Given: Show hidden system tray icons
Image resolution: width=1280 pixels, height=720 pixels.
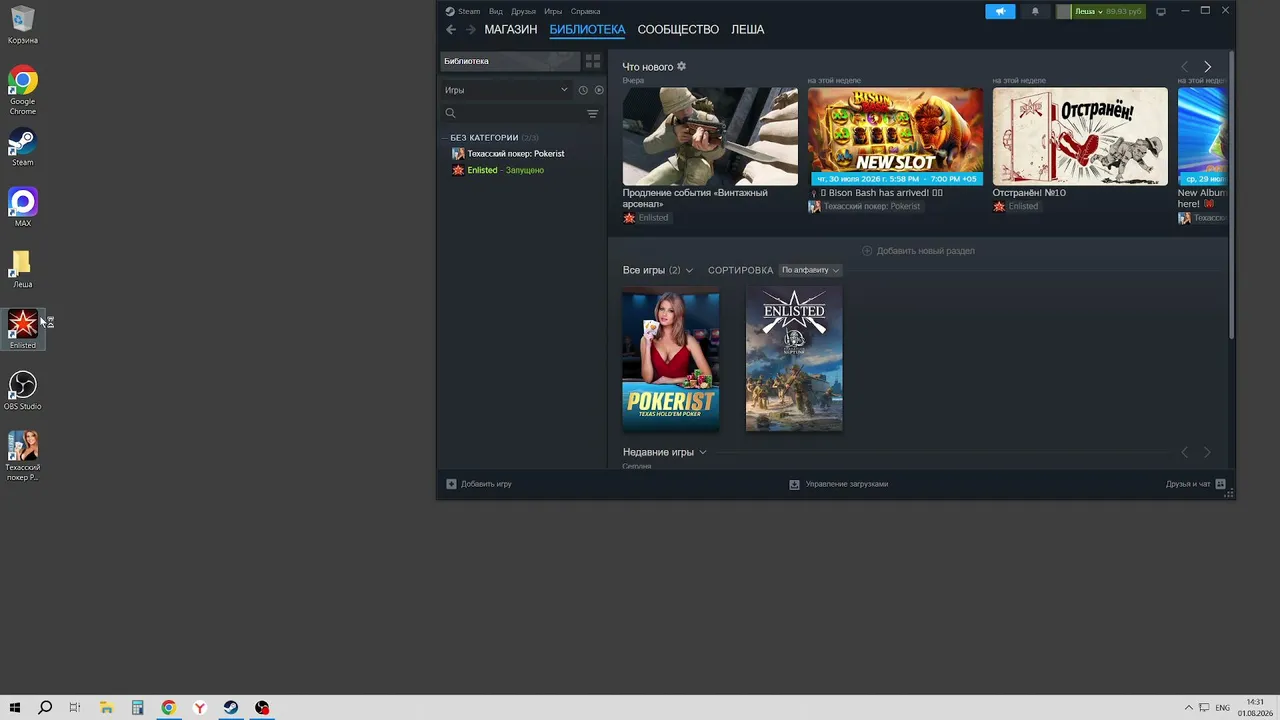Looking at the screenshot, I should (x=1188, y=708).
